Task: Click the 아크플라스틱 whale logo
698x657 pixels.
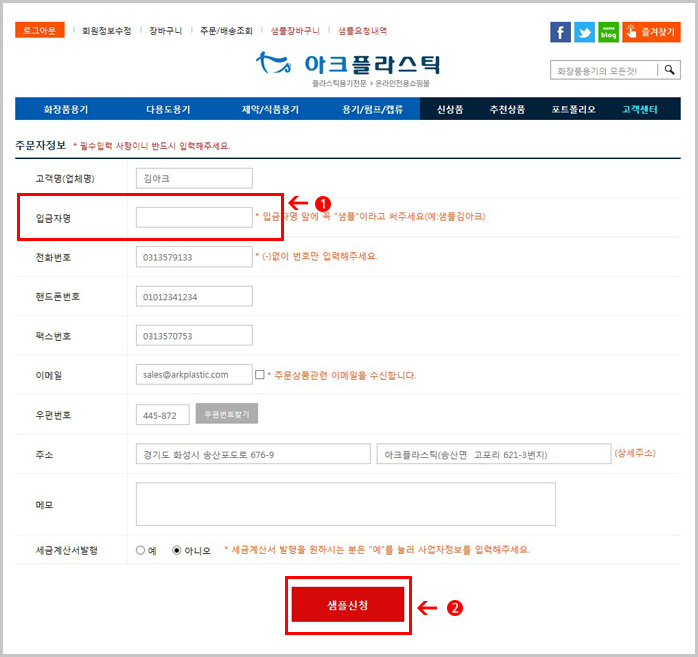Action: click(347, 65)
